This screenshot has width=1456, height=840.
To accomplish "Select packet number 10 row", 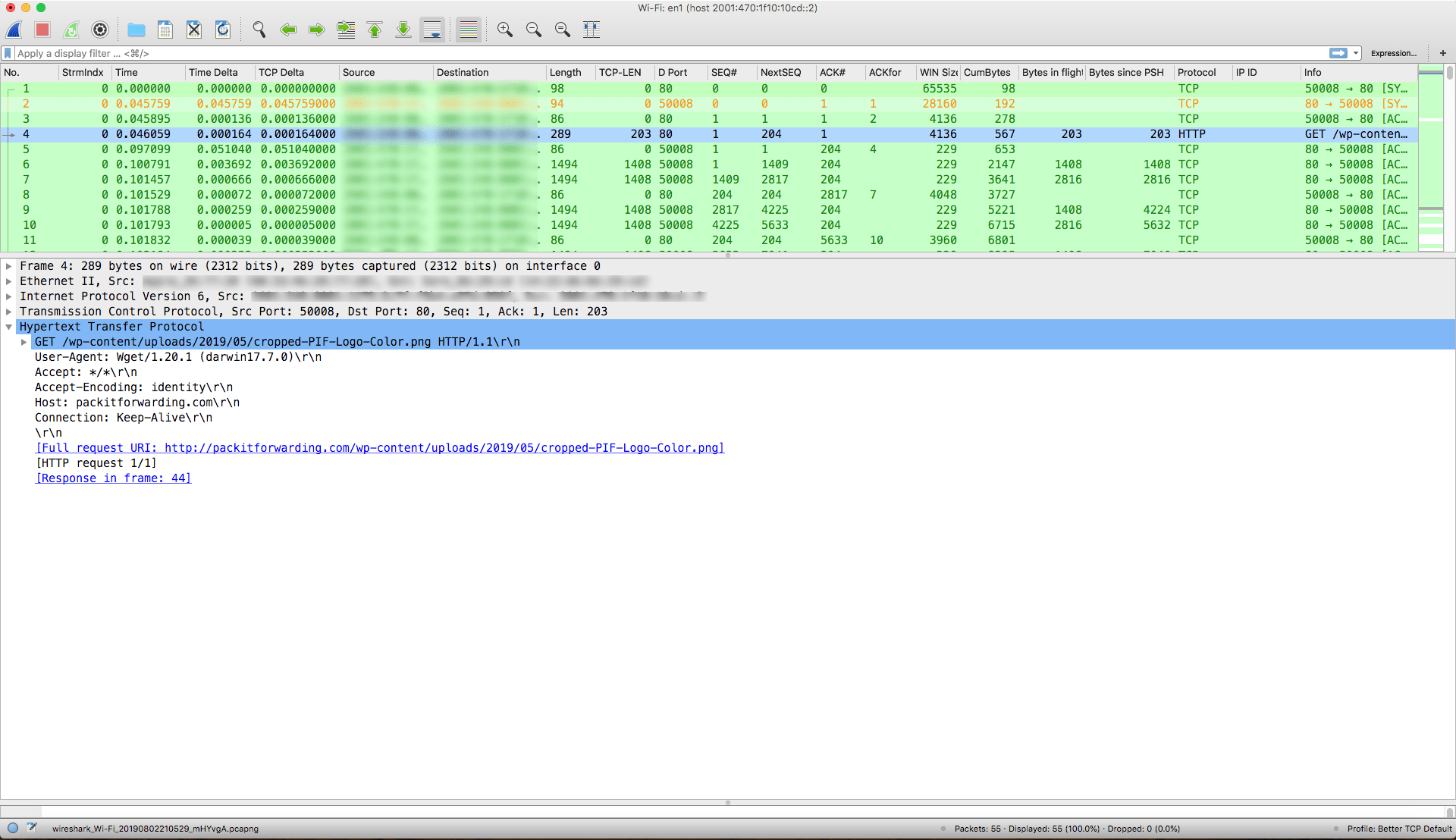I will point(709,225).
